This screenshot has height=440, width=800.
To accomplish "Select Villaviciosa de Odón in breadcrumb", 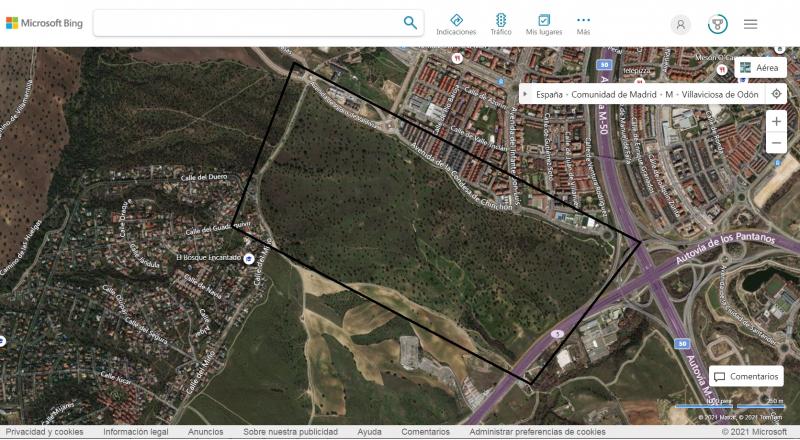I will point(719,94).
